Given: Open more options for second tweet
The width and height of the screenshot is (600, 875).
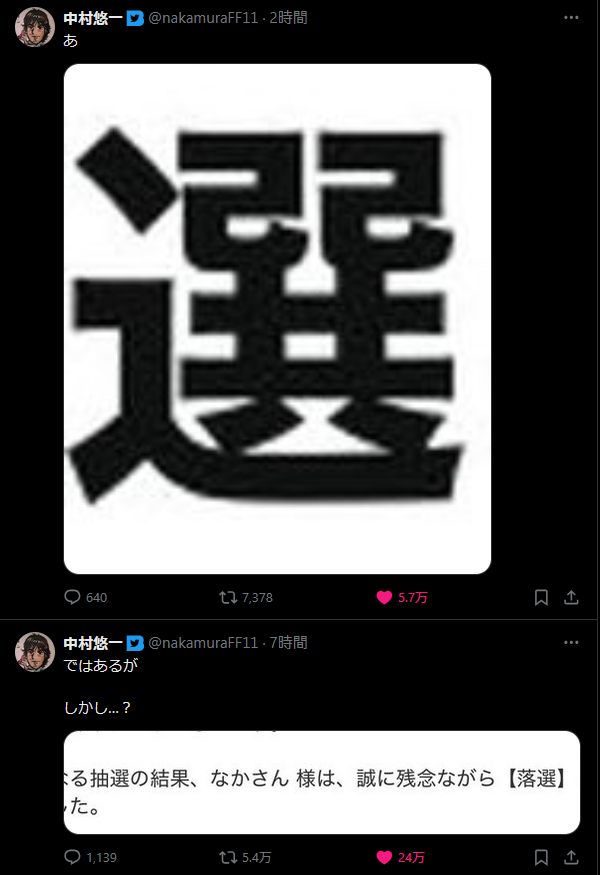Looking at the screenshot, I should pyautogui.click(x=571, y=643).
